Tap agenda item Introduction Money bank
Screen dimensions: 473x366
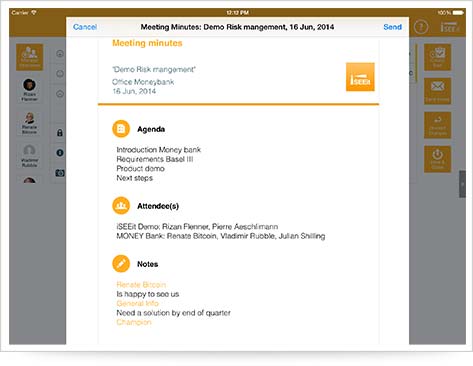tap(159, 150)
